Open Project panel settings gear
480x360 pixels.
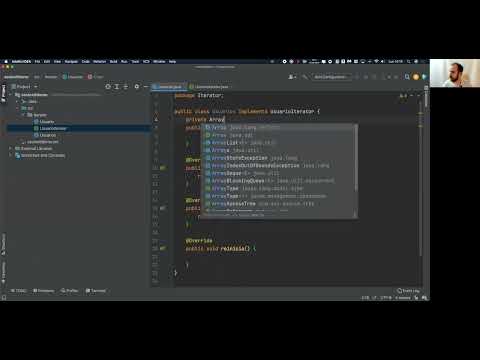coord(137,87)
